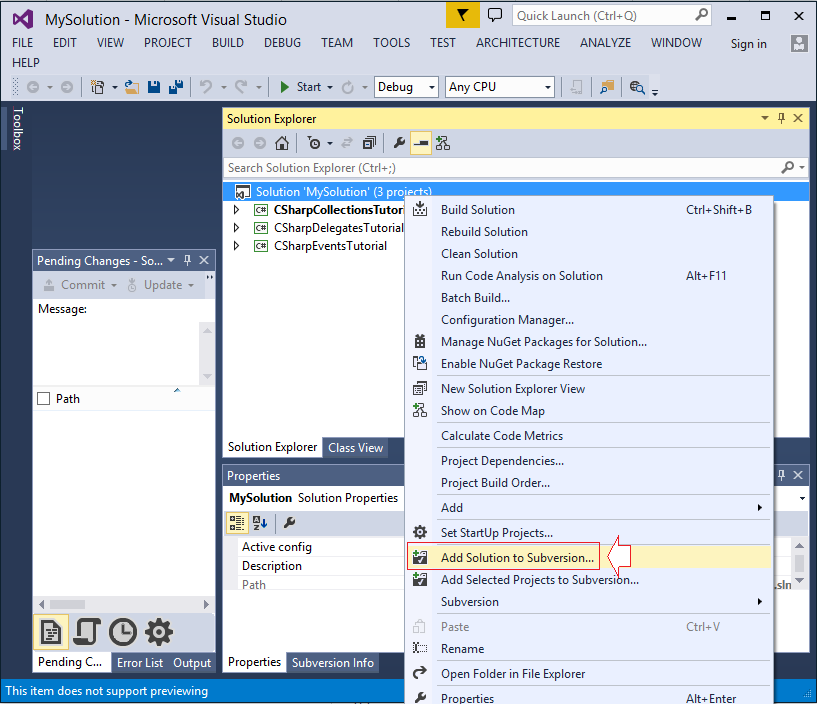Toggle the Preview Selected Items button

click(421, 143)
